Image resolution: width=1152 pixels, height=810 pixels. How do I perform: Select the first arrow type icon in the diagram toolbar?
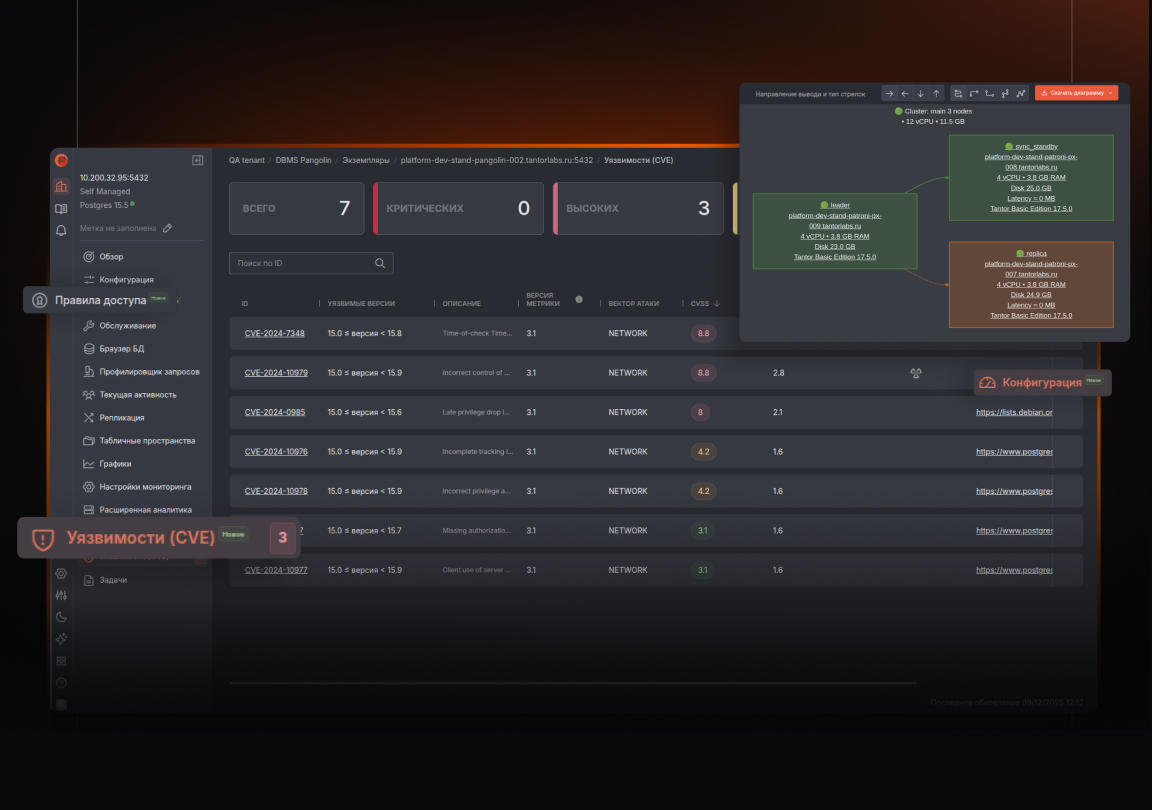pyautogui.click(x=958, y=93)
